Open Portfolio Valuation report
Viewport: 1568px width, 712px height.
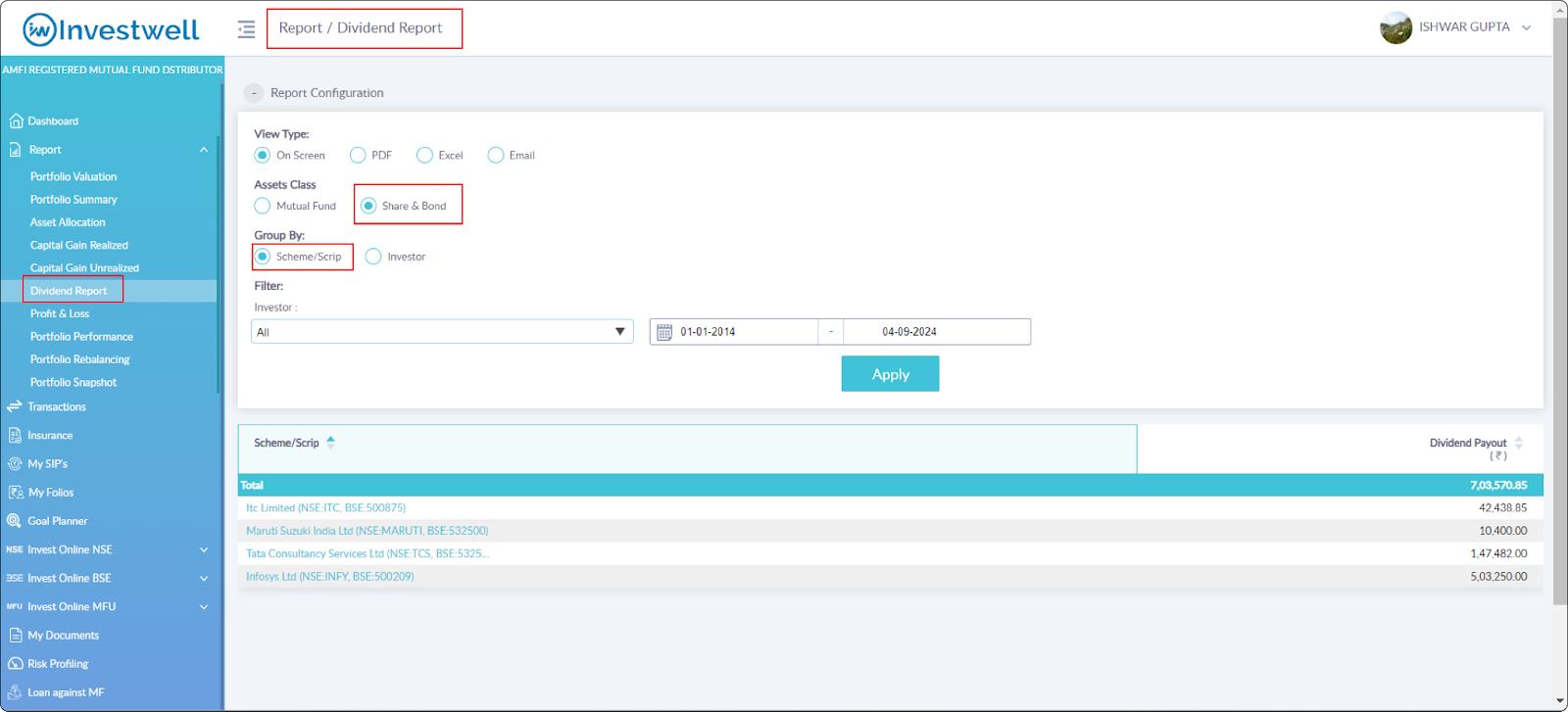pyautogui.click(x=73, y=177)
